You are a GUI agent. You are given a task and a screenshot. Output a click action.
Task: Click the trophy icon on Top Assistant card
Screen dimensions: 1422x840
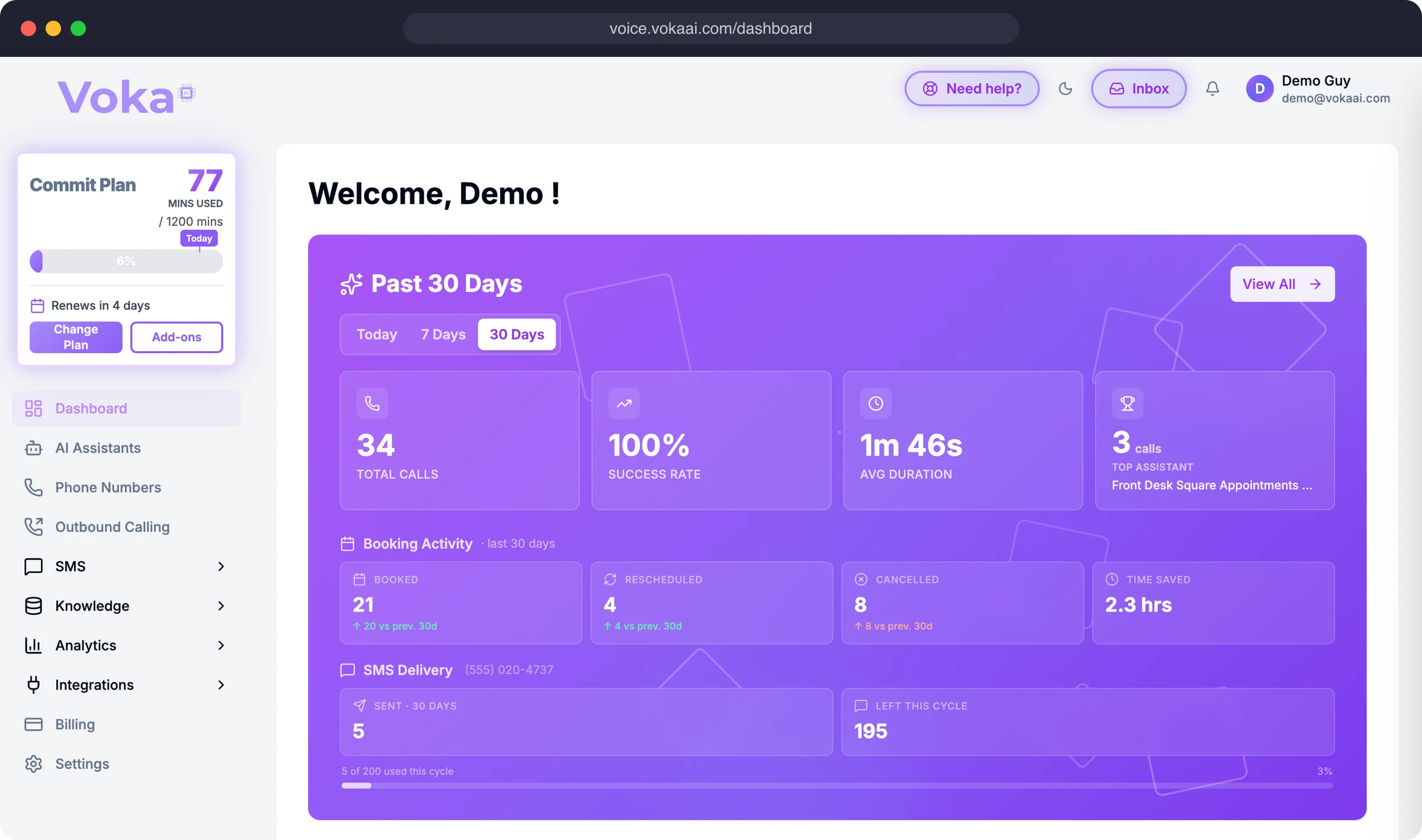[x=1128, y=403]
